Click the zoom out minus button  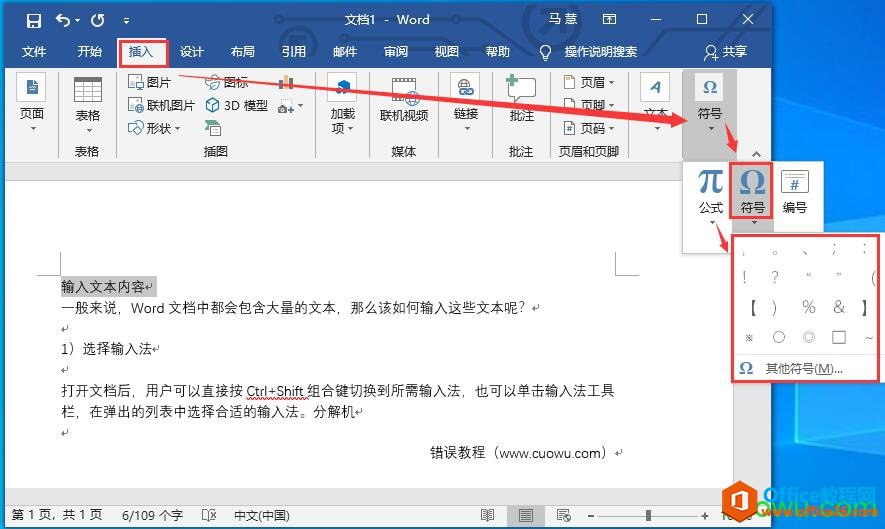(x=591, y=515)
